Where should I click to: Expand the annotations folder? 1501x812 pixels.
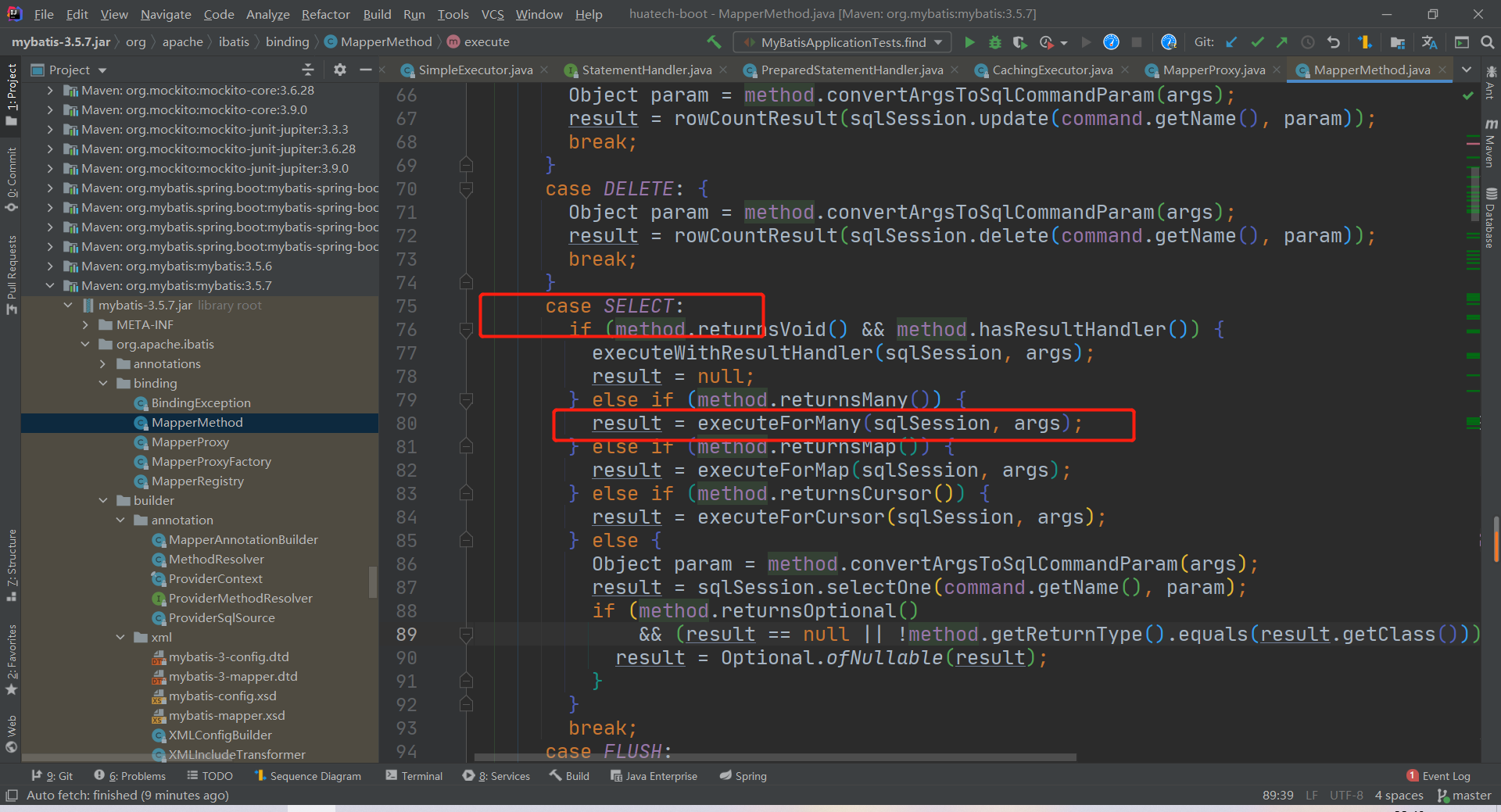point(103,363)
